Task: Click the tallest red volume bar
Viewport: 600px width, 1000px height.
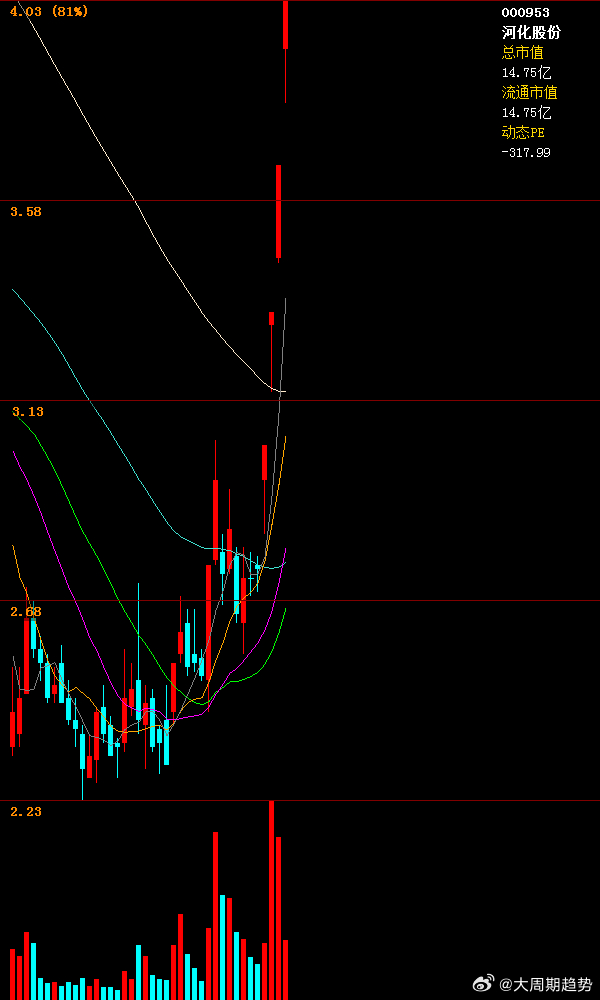Action: [272, 900]
